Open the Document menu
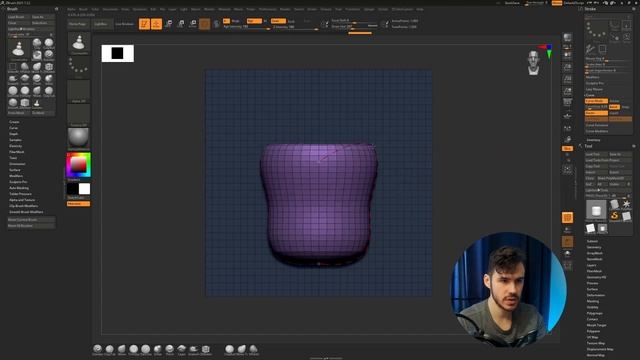640x360 pixels. 110,9
